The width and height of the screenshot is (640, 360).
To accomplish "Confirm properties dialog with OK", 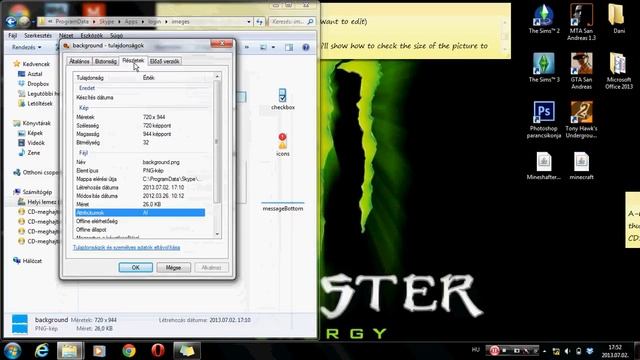I will (136, 267).
